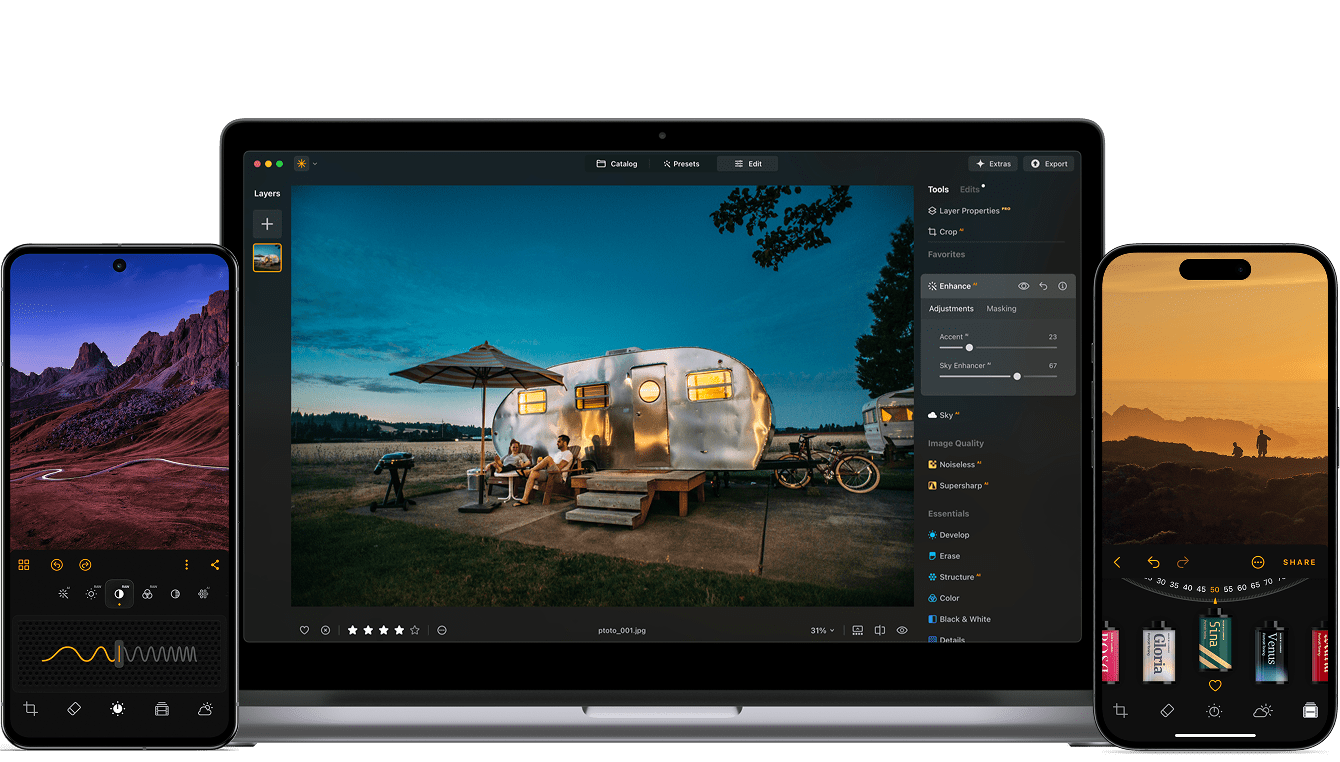1340x762 pixels.
Task: Select the image layer thumbnail in Layers panel
Action: 267,256
